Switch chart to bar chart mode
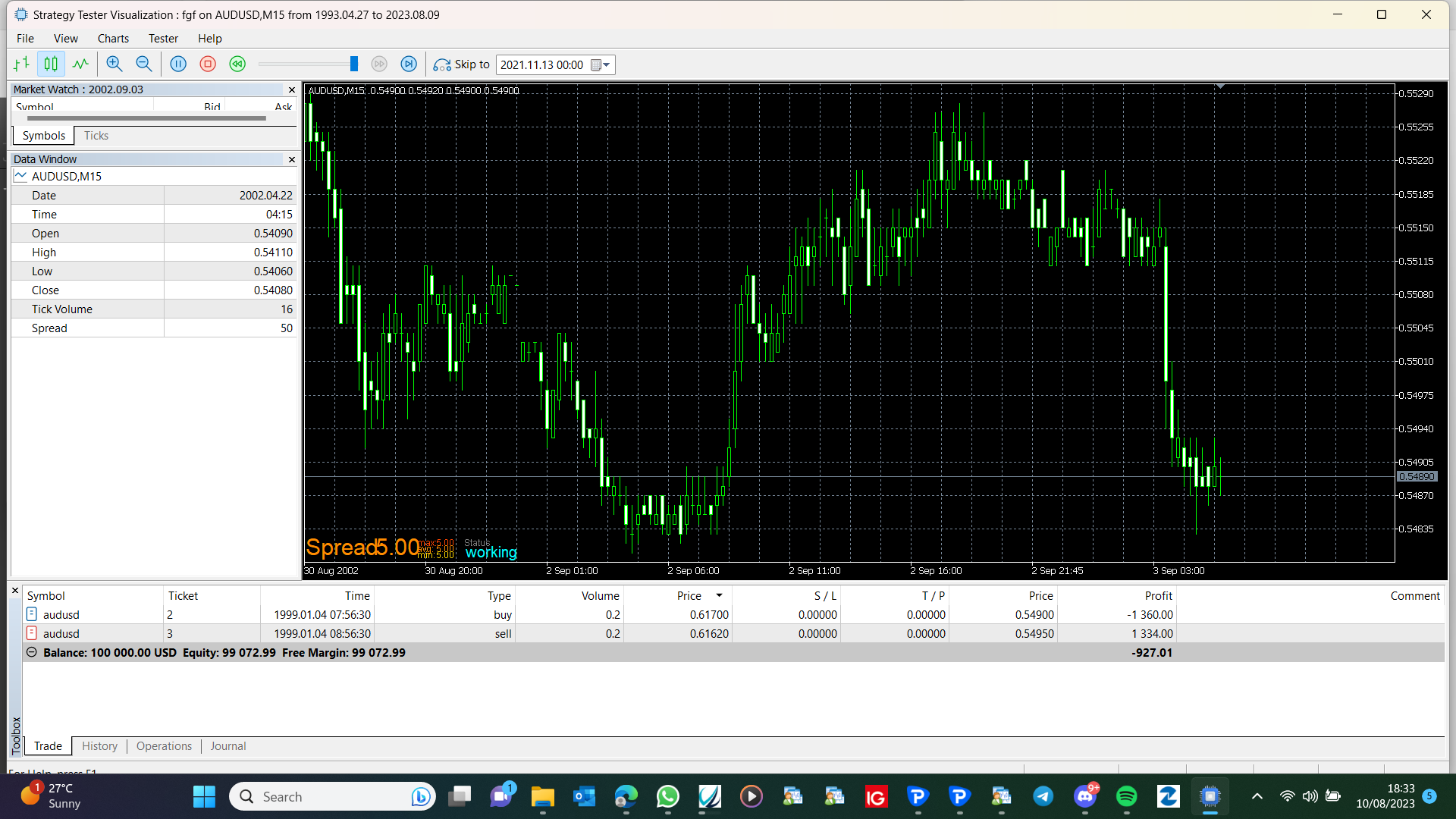 tap(21, 64)
